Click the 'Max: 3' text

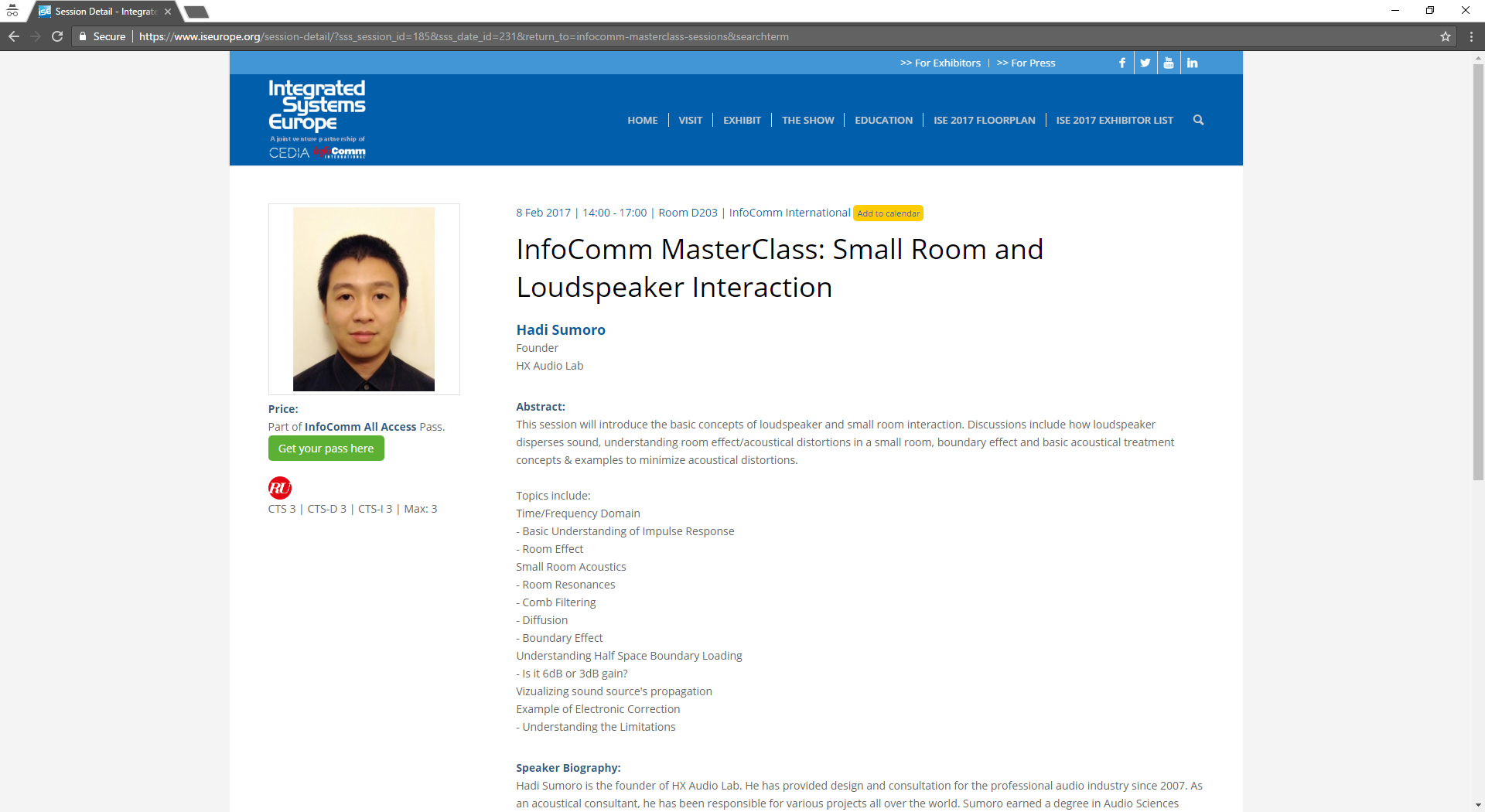click(x=421, y=509)
